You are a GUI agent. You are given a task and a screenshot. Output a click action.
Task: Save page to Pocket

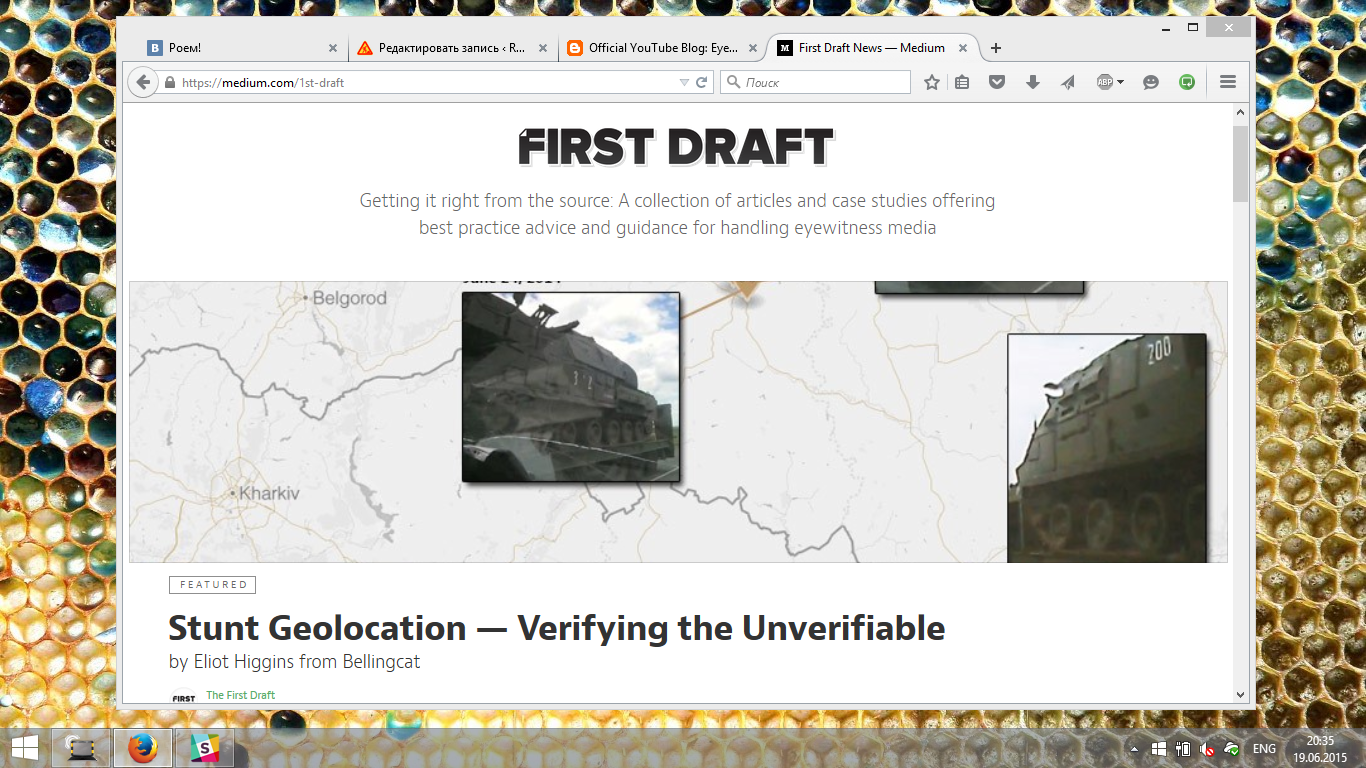[997, 82]
